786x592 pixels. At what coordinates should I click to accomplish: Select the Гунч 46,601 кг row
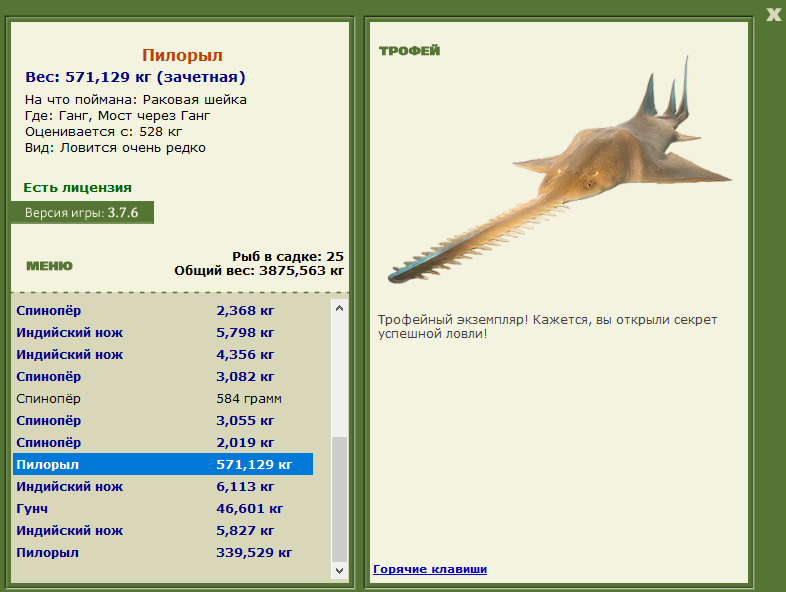[x=163, y=508]
